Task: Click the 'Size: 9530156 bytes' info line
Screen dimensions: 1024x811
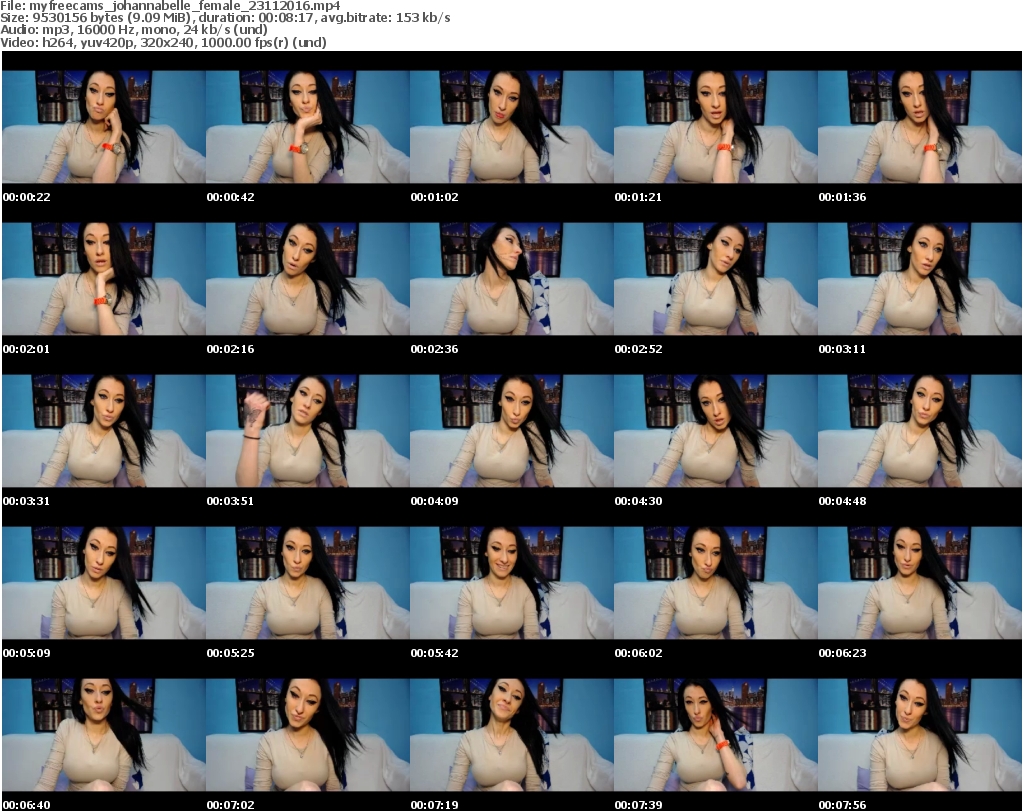Action: pyautogui.click(x=225, y=18)
